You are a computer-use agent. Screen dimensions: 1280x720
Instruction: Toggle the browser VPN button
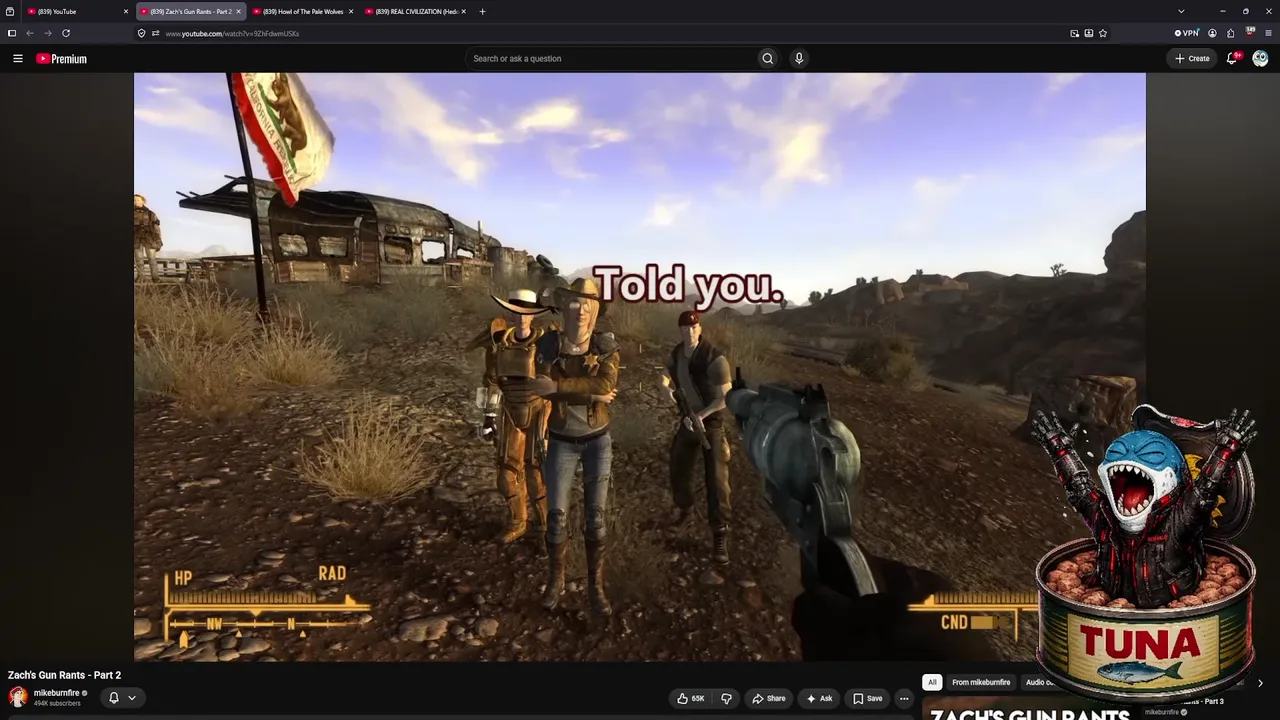click(x=1187, y=33)
